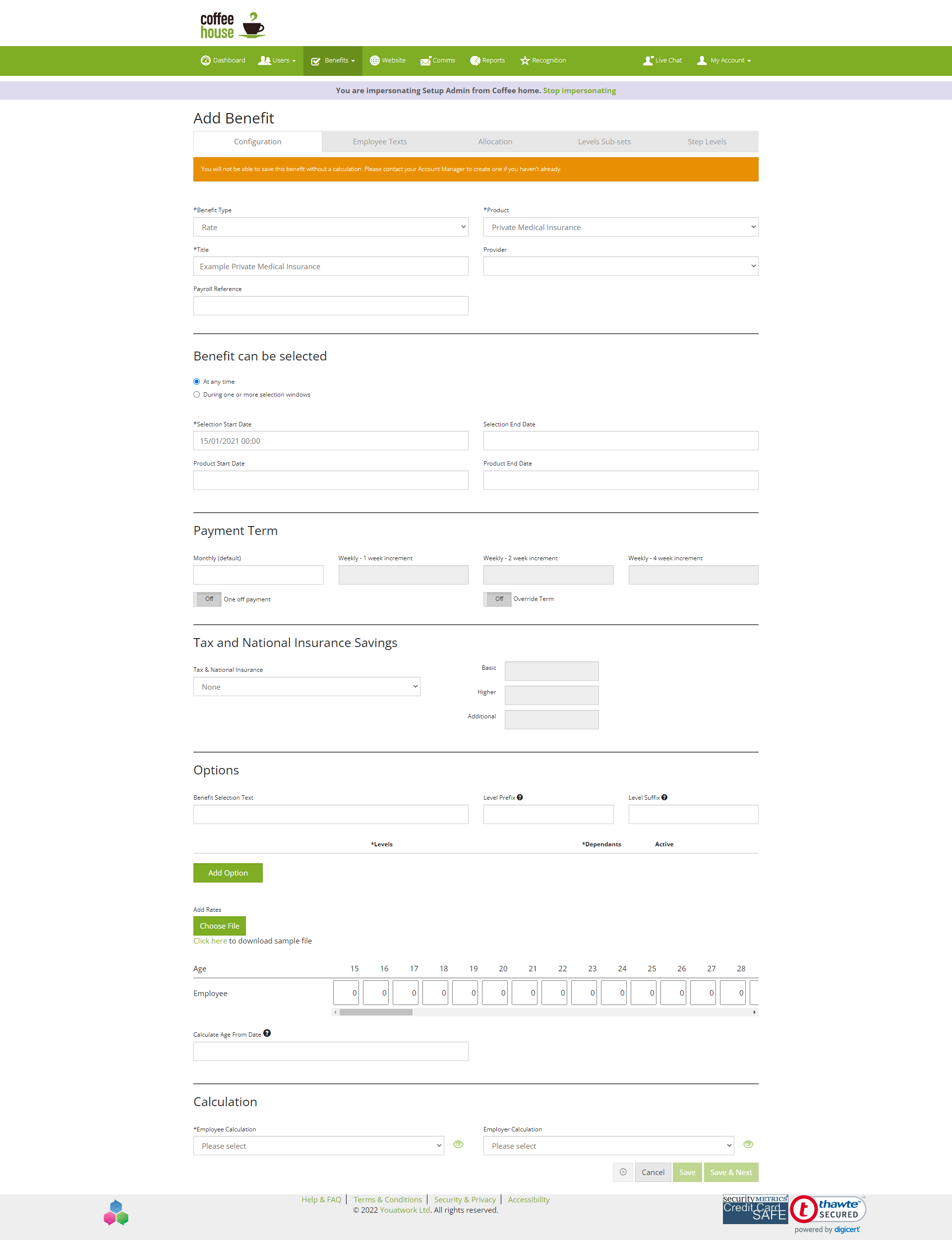Click the Website globe icon
Image resolution: width=952 pixels, height=1240 pixels.
click(374, 60)
